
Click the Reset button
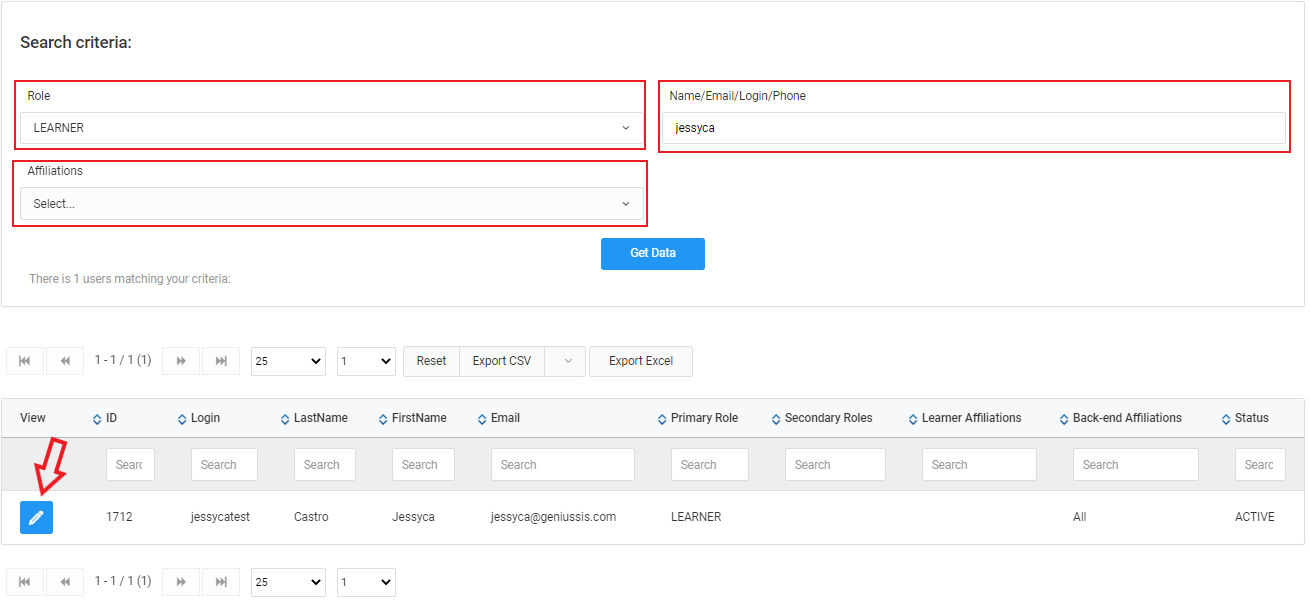tap(431, 361)
